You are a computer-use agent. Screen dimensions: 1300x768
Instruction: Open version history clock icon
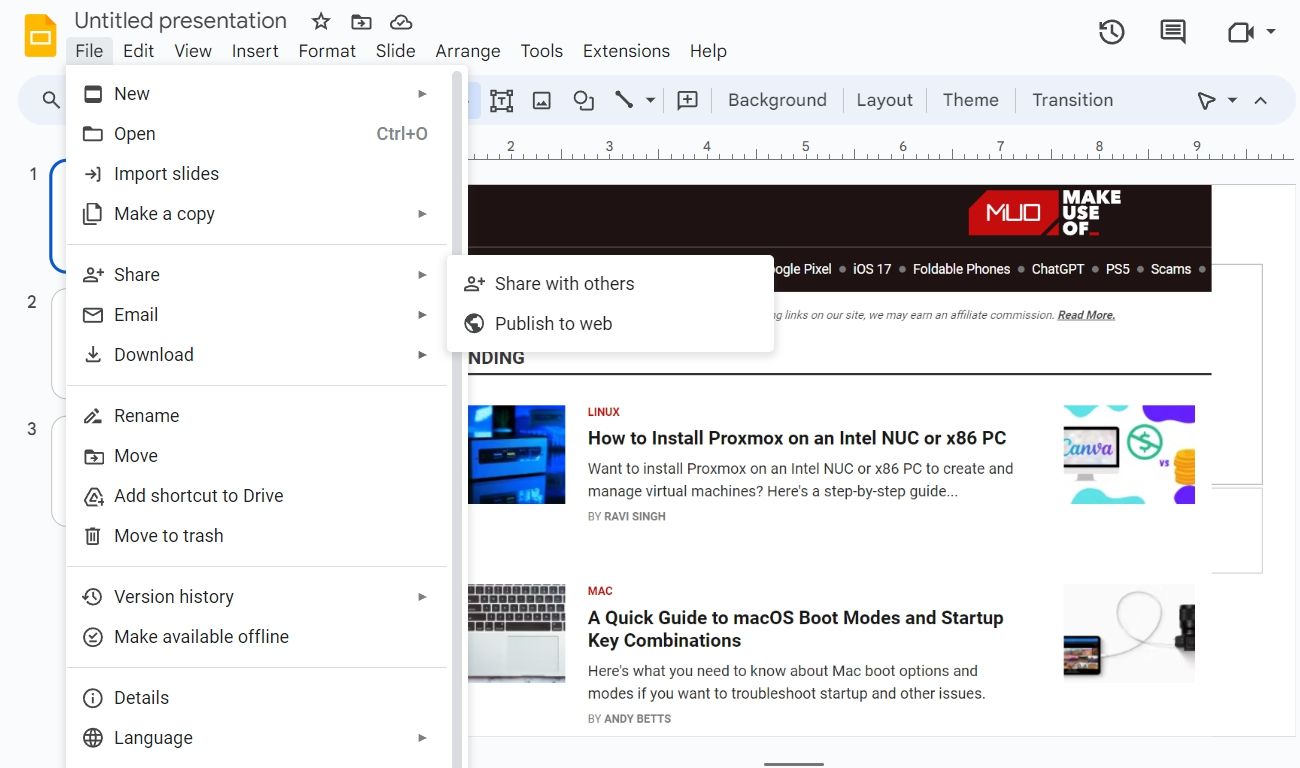pyautogui.click(x=1111, y=32)
